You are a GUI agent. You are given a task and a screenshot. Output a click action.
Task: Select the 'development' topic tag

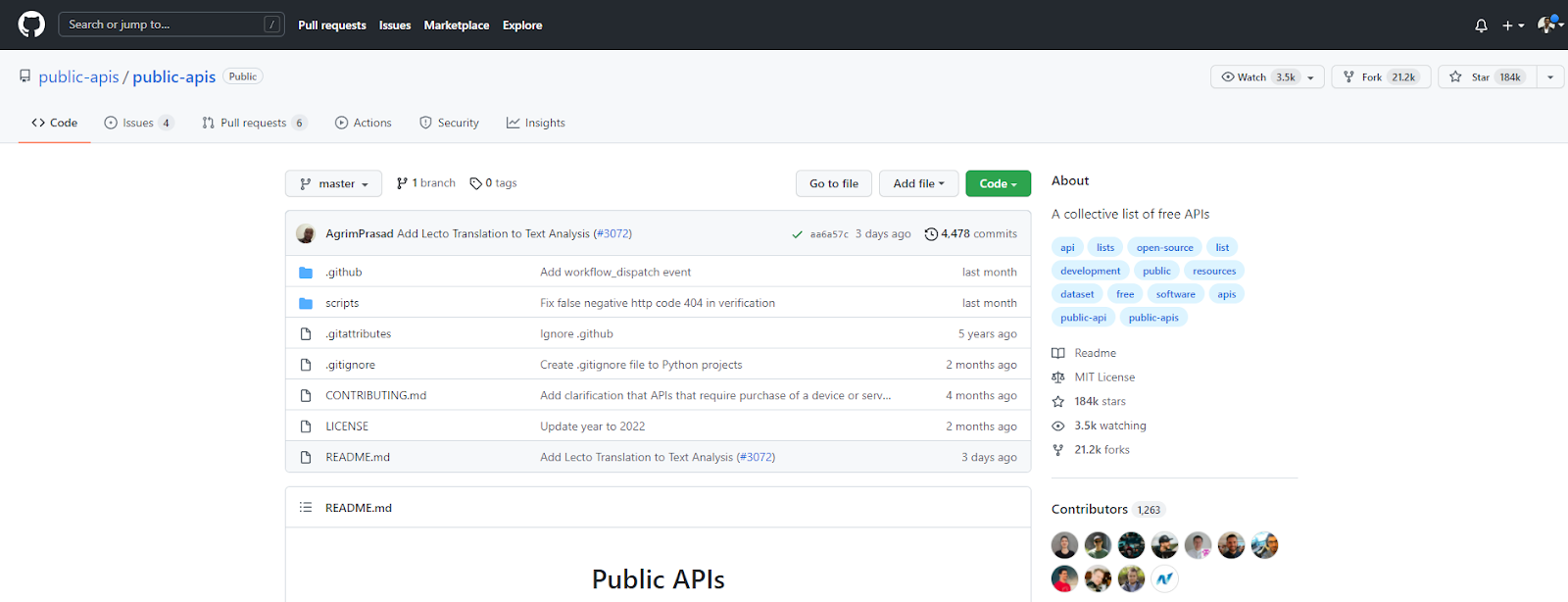coord(1090,271)
